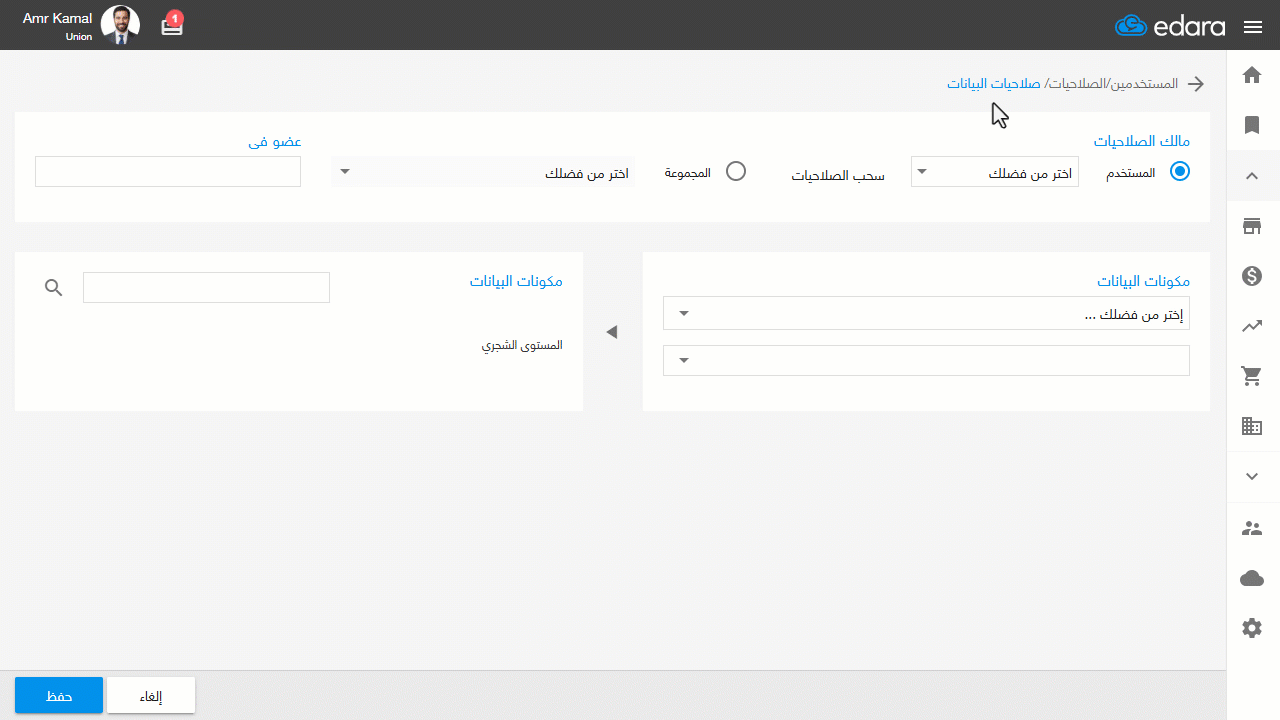Go to the Home sidebar icon
The image size is (1280, 720).
[x=1252, y=75]
